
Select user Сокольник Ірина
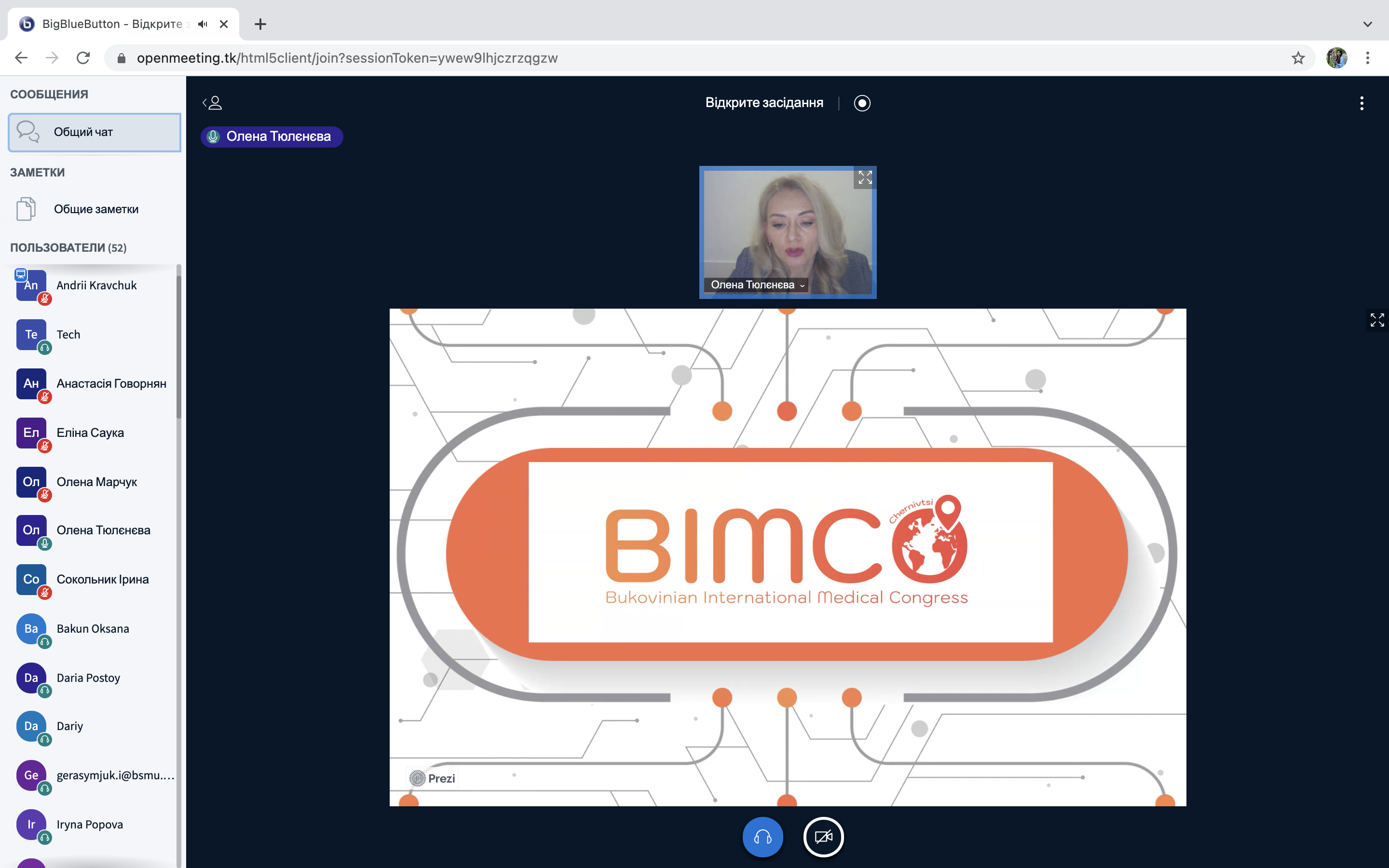point(95,579)
